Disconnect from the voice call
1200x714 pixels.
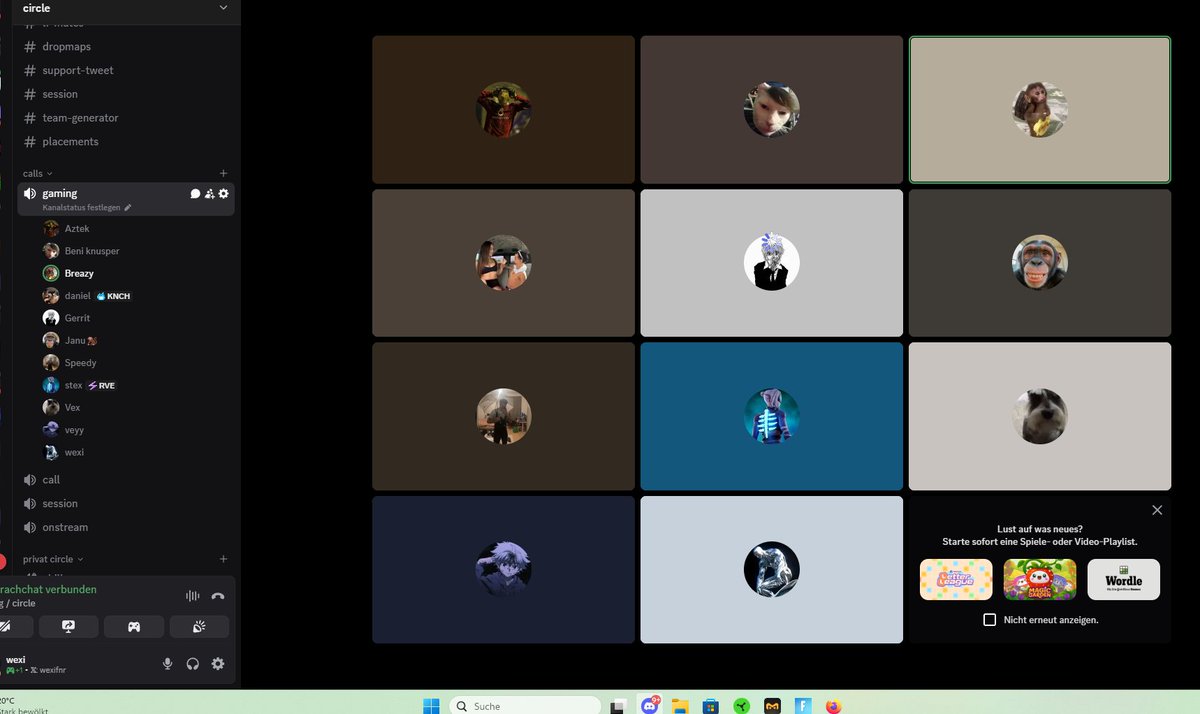pos(218,596)
